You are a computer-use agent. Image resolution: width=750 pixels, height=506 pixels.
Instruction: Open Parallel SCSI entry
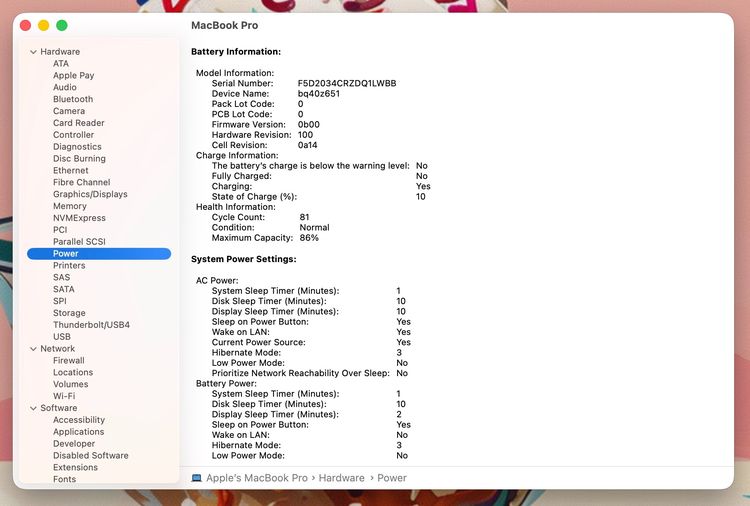[x=79, y=242]
